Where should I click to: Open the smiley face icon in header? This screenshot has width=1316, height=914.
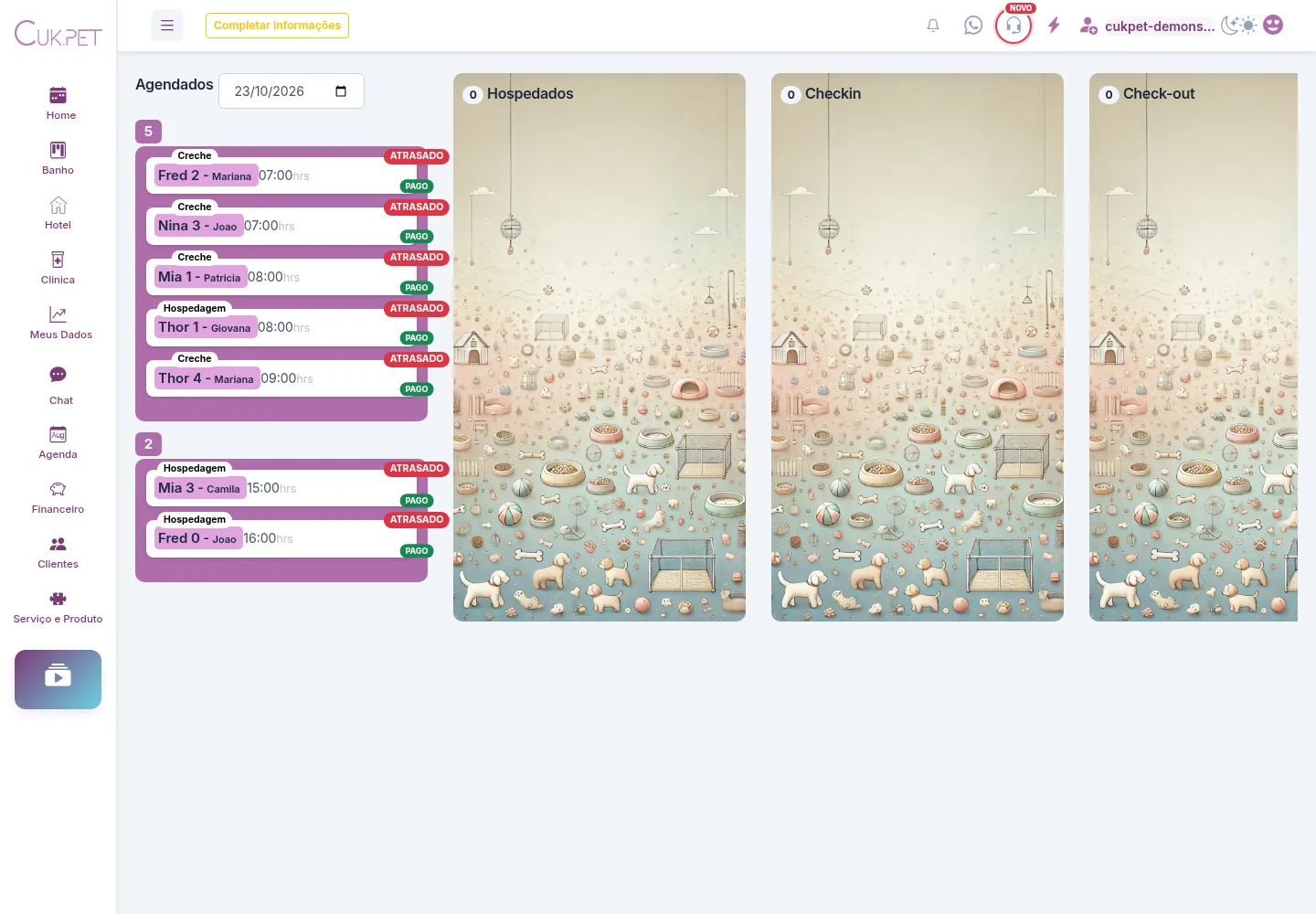click(x=1273, y=26)
